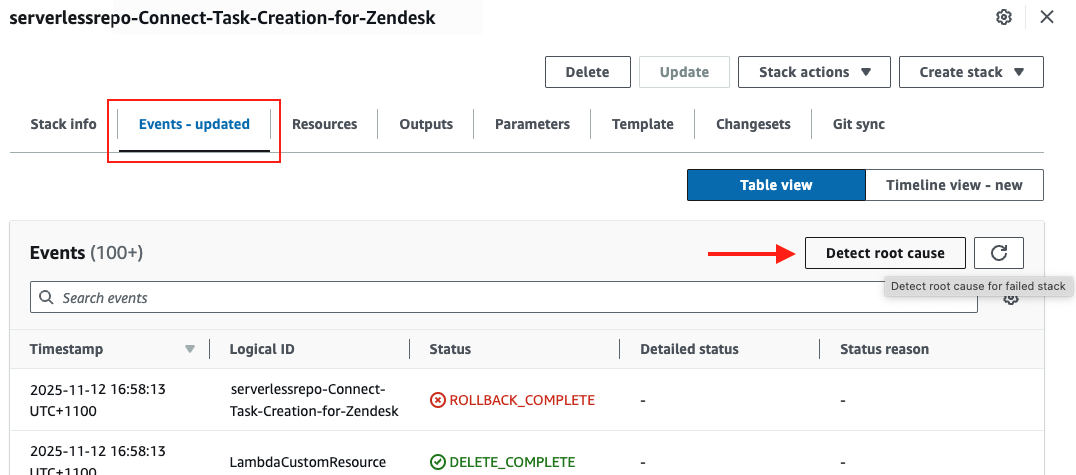Open the Changesets tab
Screen dimensions: 1076x475
(753, 124)
